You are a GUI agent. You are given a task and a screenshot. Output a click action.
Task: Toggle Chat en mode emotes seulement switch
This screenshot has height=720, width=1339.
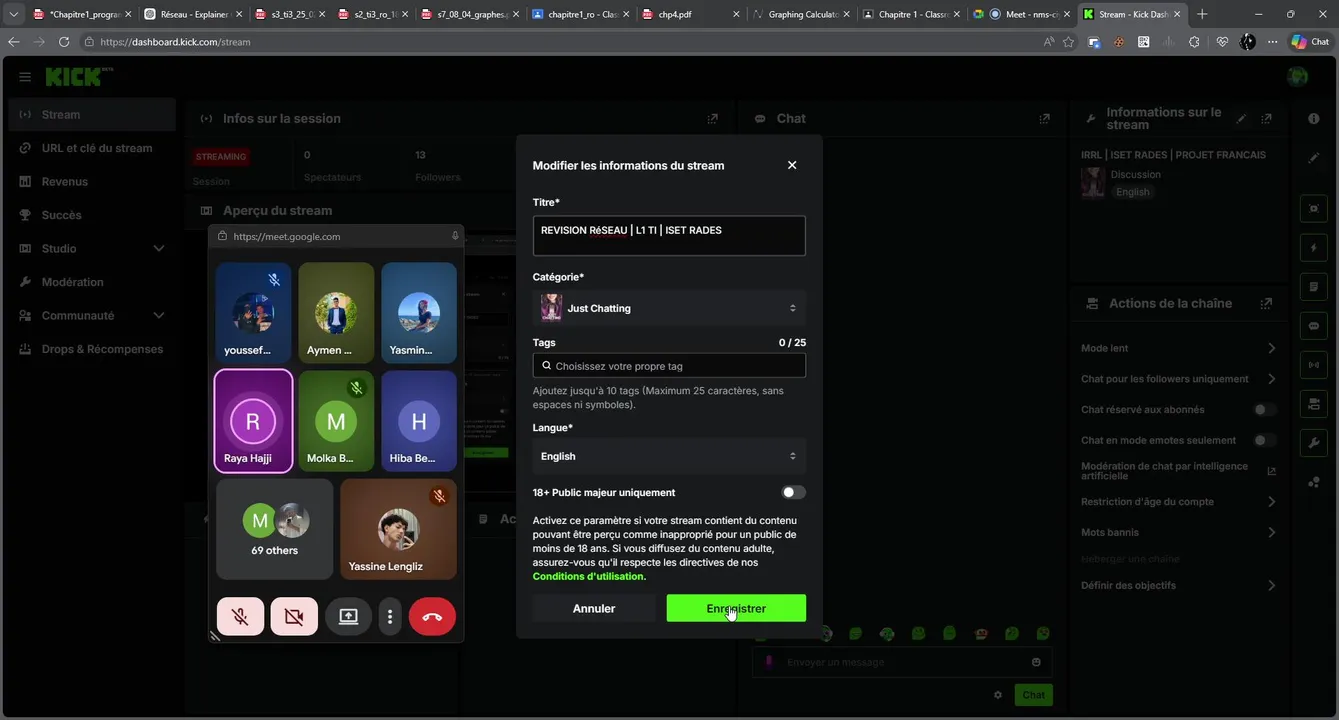pos(1265,440)
